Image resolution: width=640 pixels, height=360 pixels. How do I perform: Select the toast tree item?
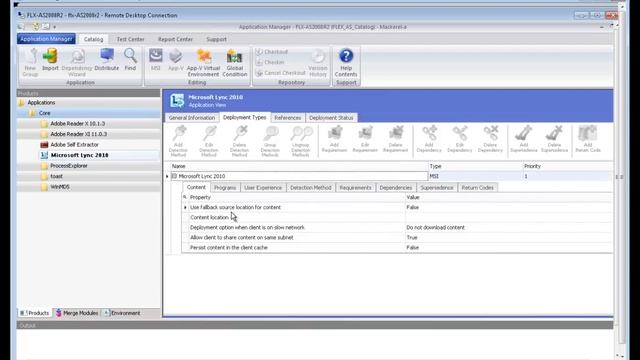pos(56,176)
